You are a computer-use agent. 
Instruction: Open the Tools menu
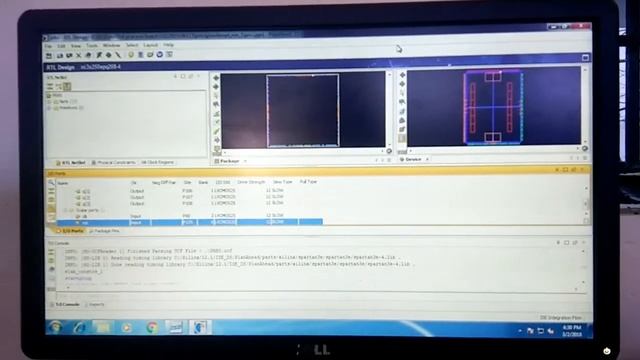(92, 45)
